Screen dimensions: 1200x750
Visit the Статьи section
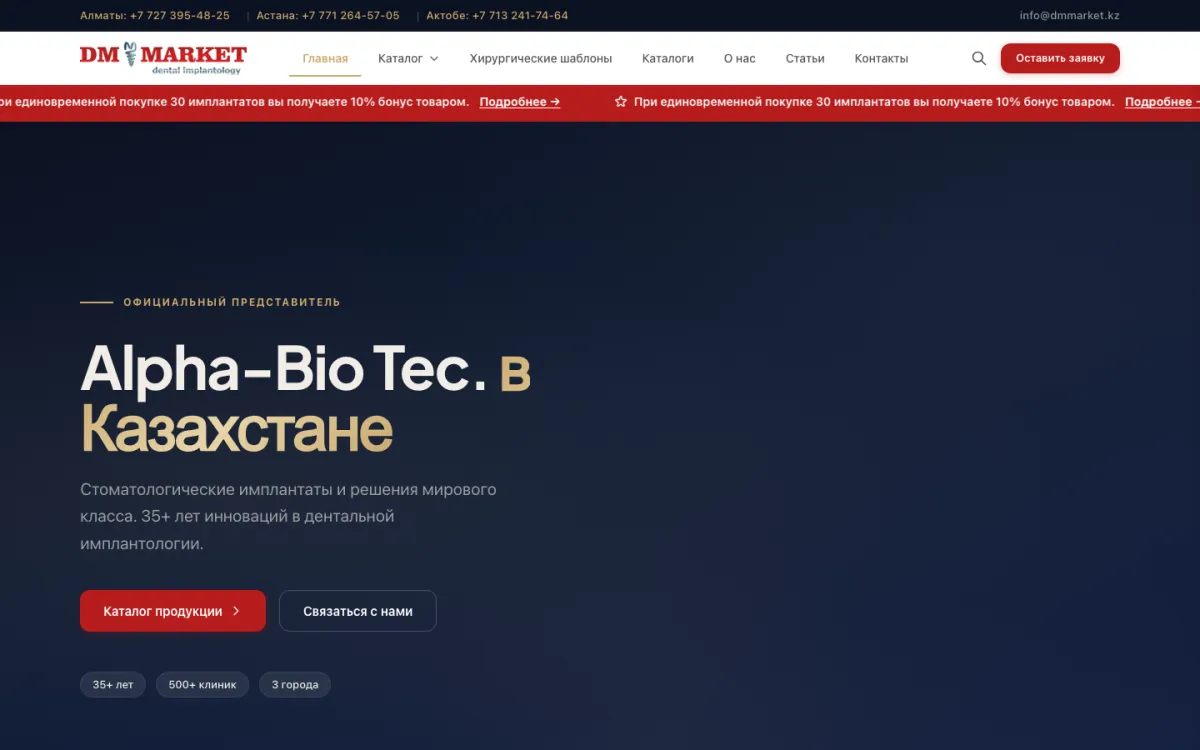(805, 58)
